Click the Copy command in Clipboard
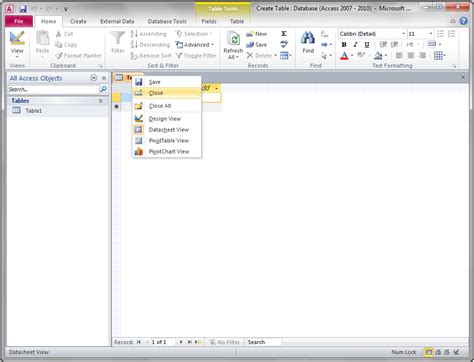 coord(66,45)
